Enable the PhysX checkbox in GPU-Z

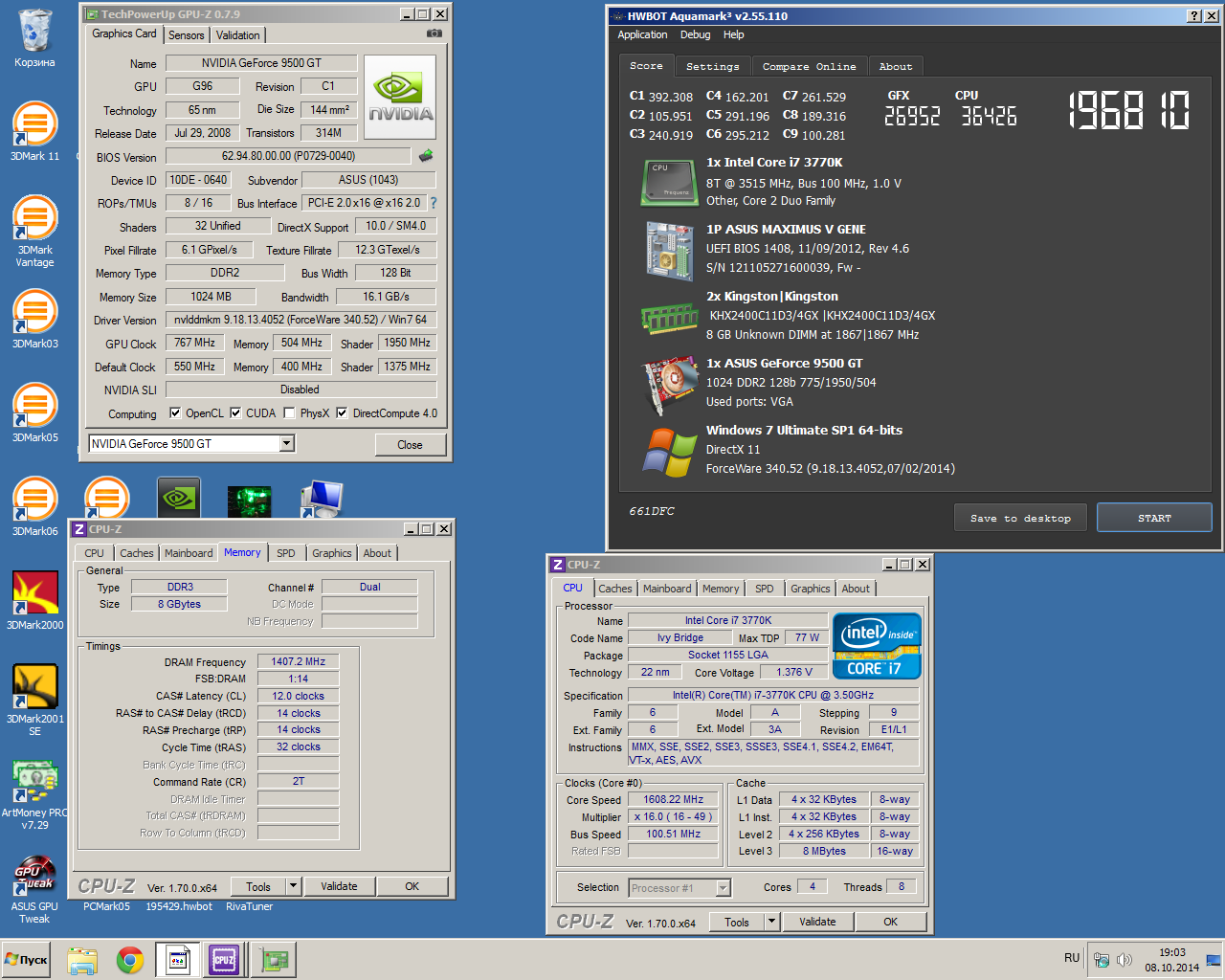289,413
